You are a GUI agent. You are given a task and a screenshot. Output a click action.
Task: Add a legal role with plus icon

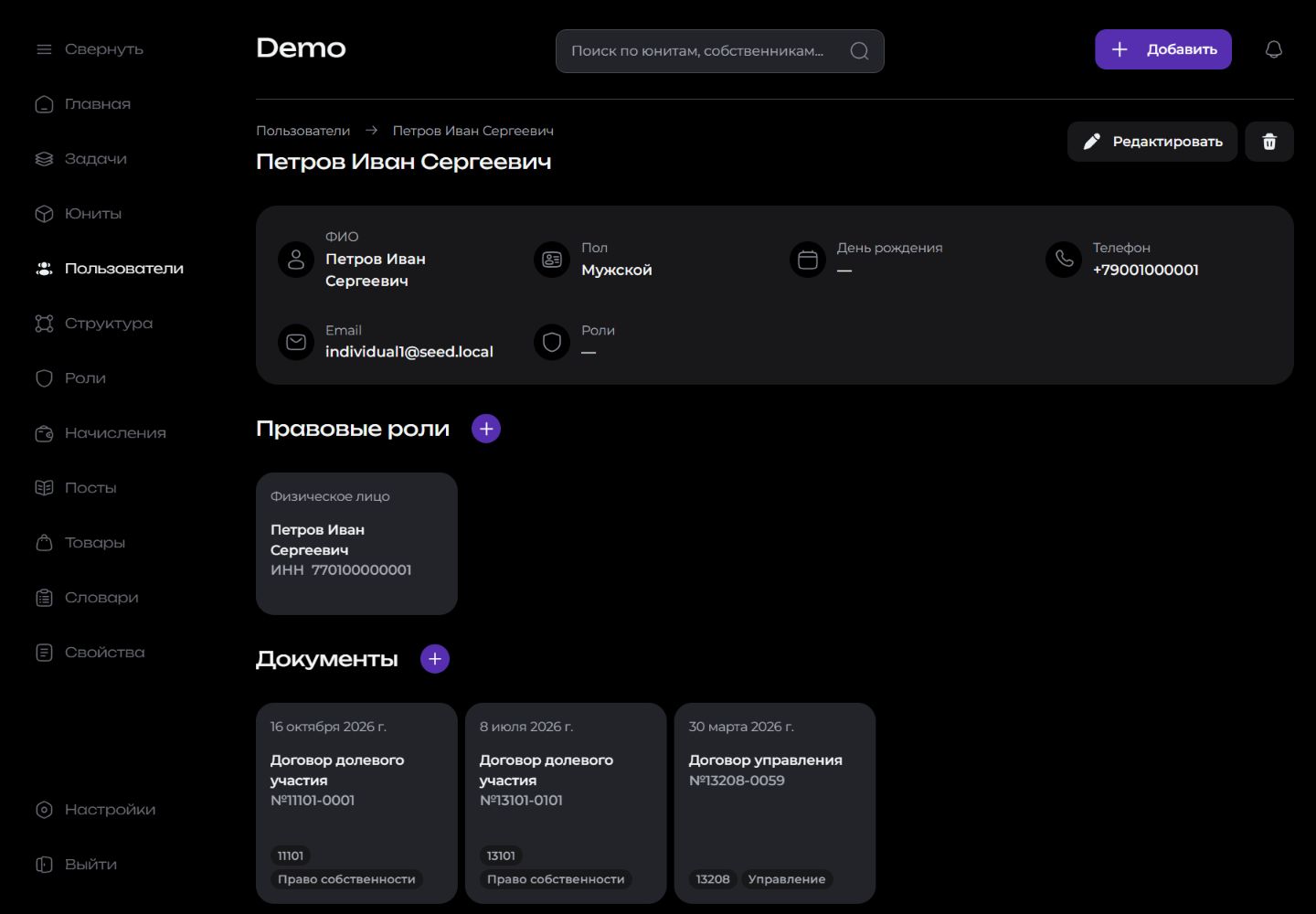(486, 429)
